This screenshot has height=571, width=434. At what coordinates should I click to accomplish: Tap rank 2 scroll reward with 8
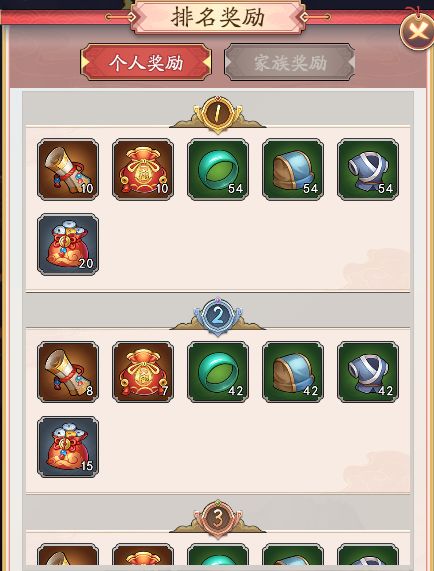click(68, 372)
